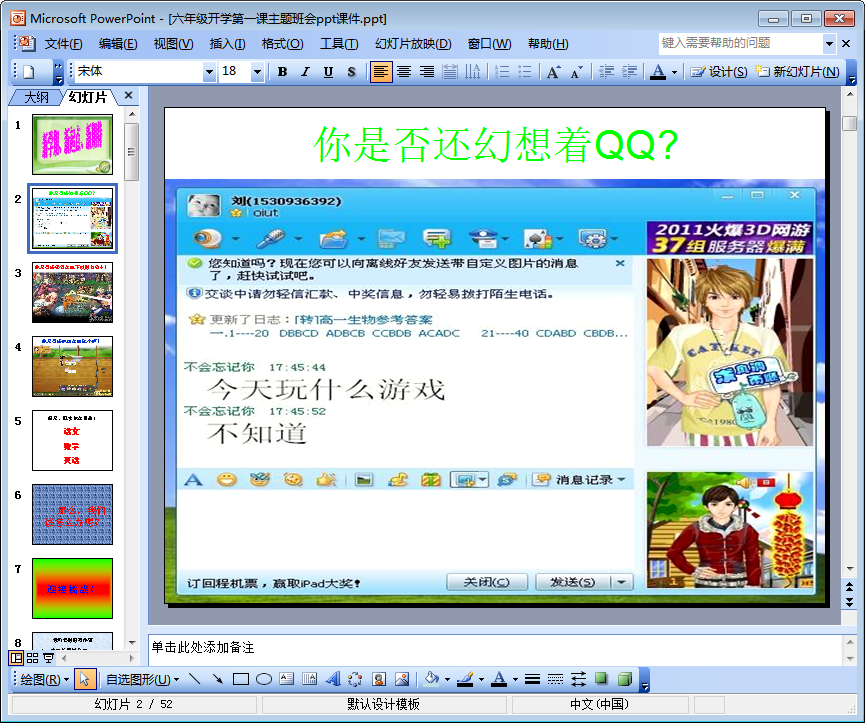This screenshot has height=723, width=865.
Task: Insert diagram or organization chart
Action: (x=355, y=679)
